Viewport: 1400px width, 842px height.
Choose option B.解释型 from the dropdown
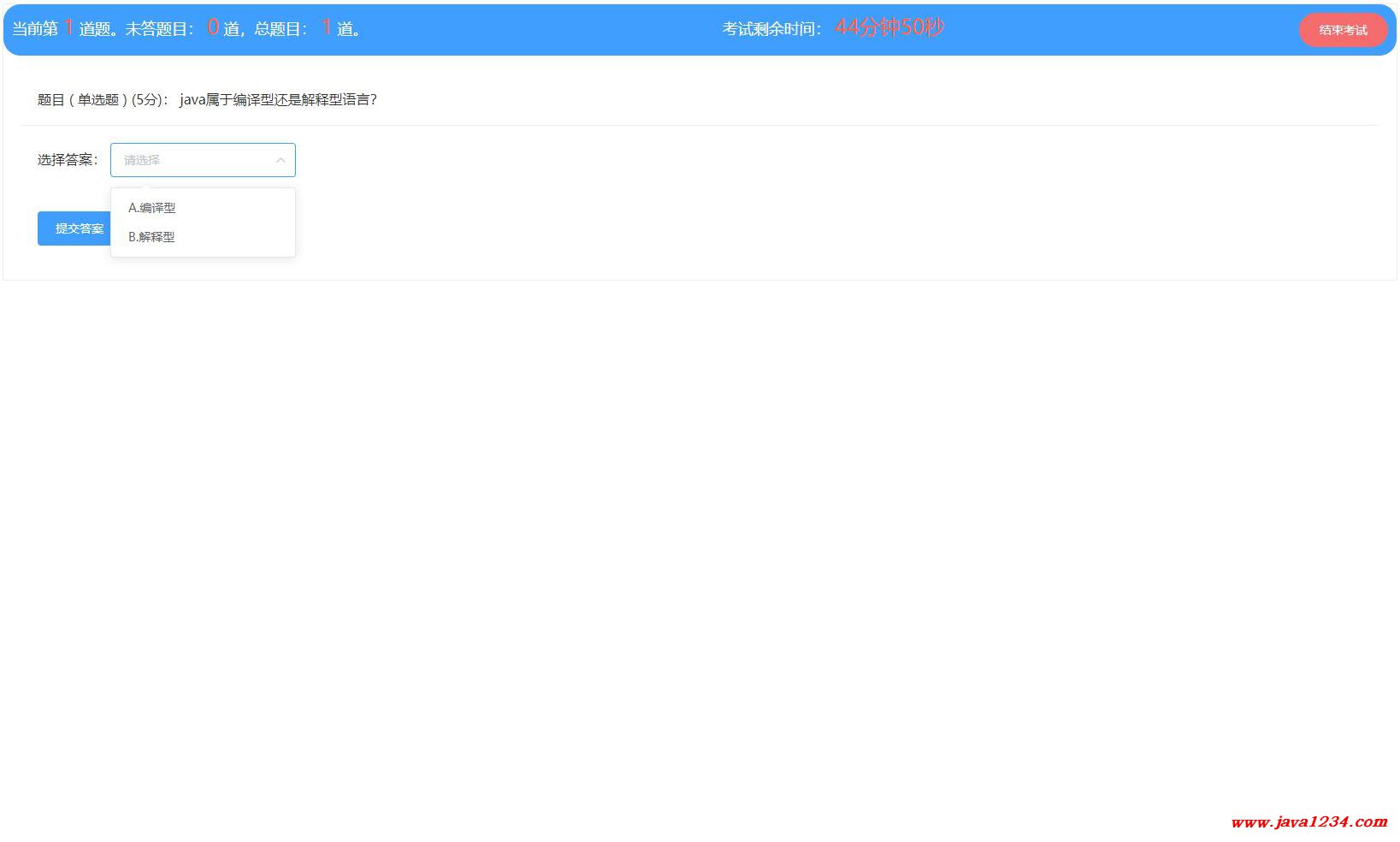(203, 237)
